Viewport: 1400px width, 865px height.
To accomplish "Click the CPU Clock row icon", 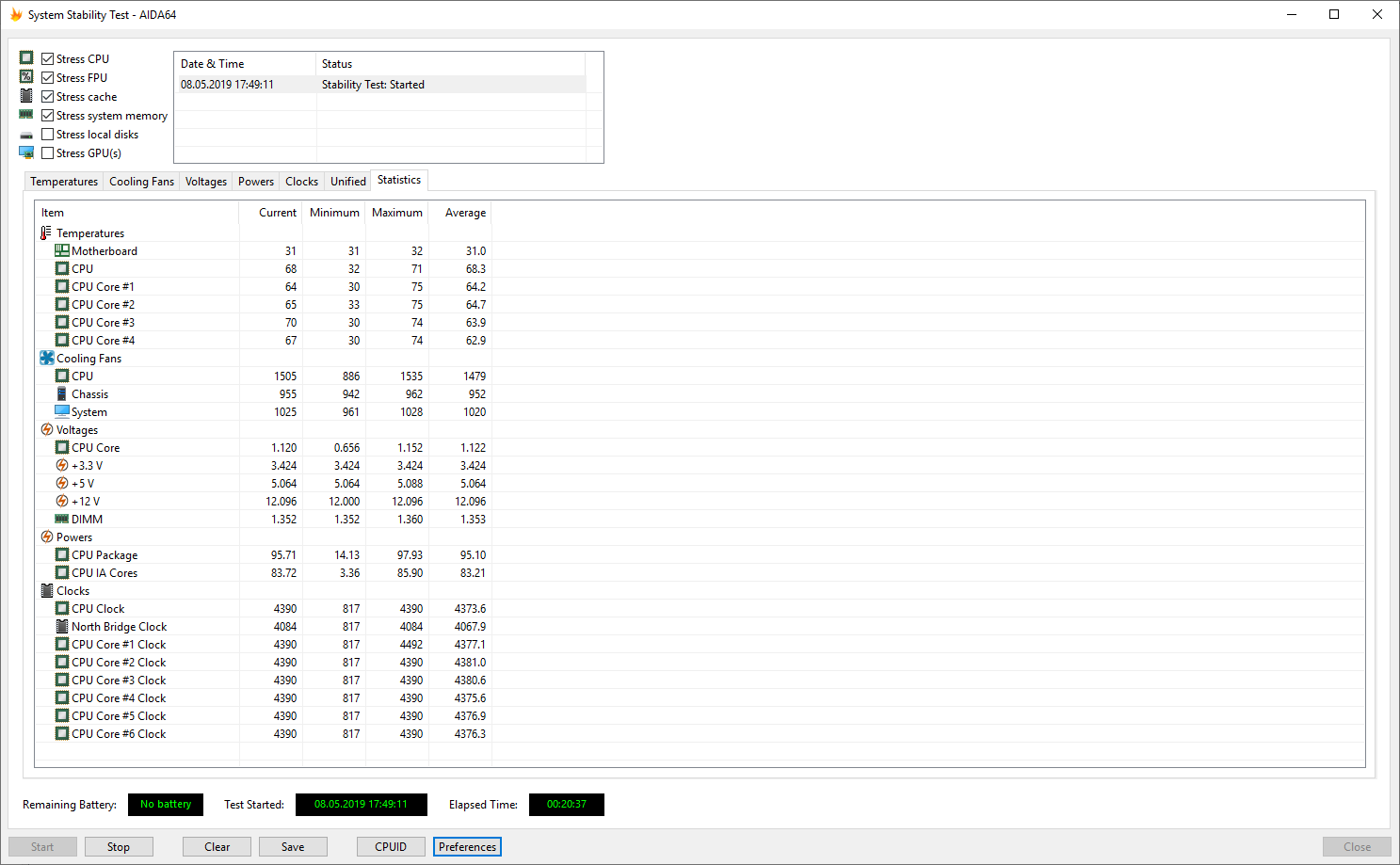I will tap(62, 609).
